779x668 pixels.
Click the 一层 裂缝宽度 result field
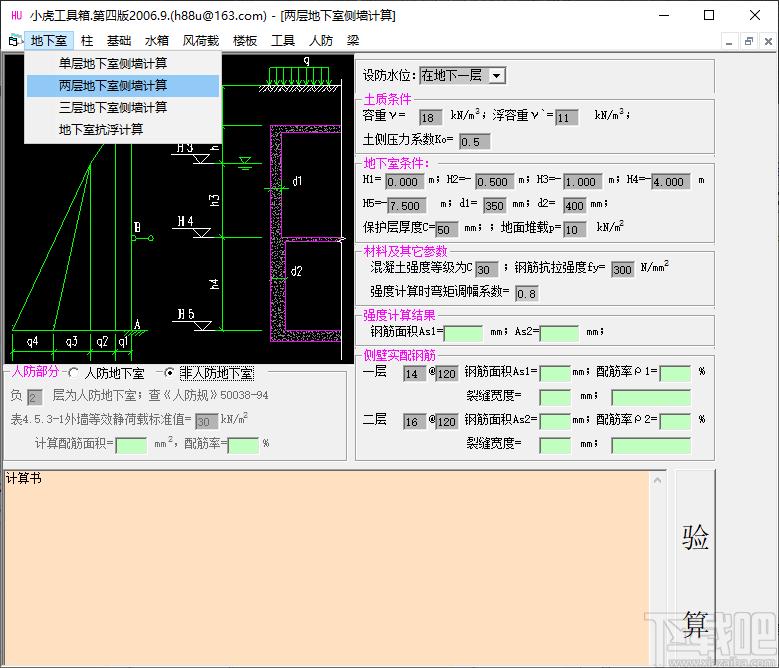pyautogui.click(x=555, y=397)
